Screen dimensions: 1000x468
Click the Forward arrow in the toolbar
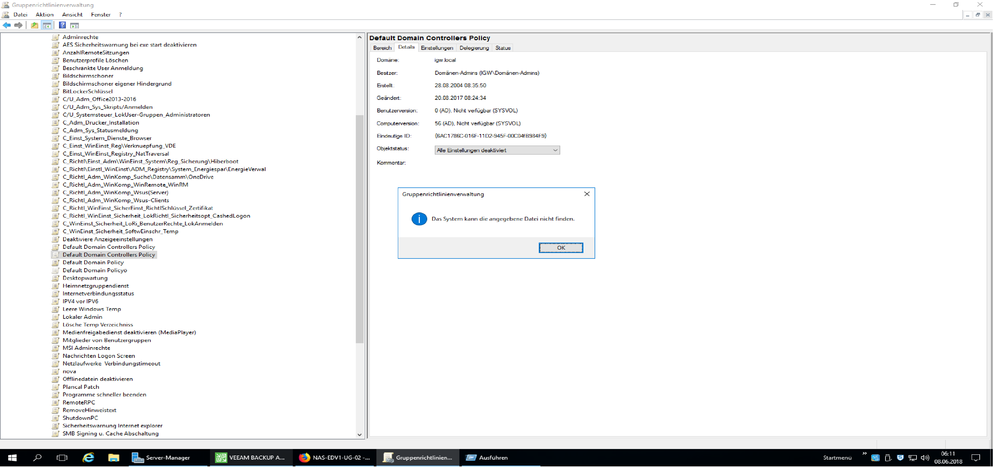coord(19,25)
